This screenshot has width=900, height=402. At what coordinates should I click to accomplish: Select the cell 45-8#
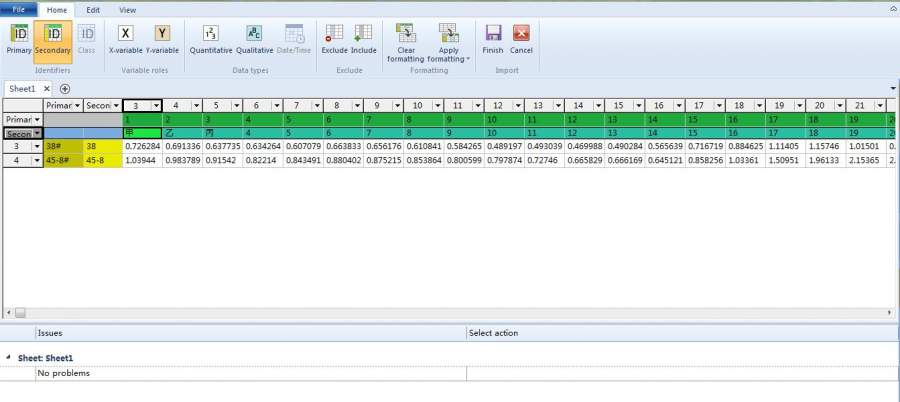[63, 161]
